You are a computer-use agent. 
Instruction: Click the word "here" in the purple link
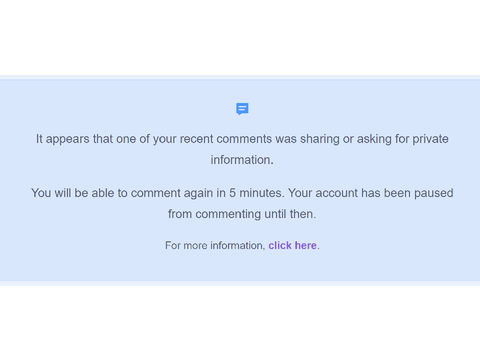click(306, 245)
